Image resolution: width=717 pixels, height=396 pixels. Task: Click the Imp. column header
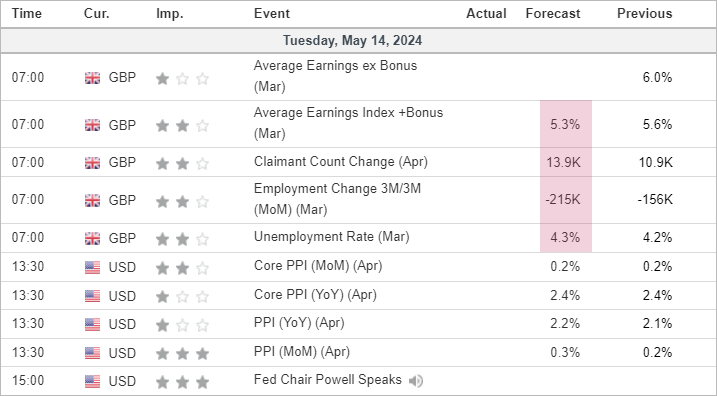tap(170, 14)
